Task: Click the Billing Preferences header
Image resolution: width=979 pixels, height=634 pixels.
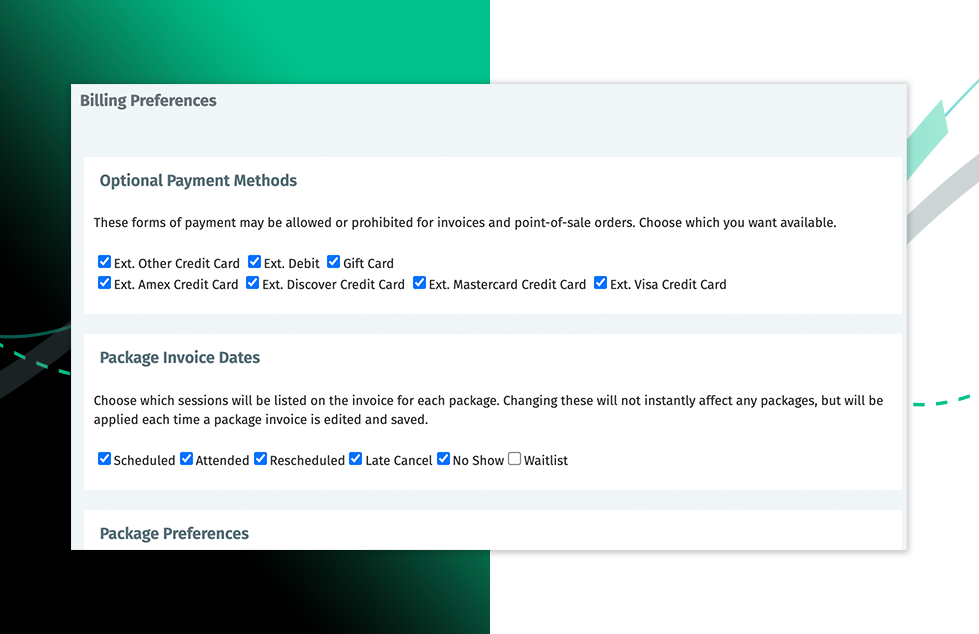Action: click(x=148, y=100)
